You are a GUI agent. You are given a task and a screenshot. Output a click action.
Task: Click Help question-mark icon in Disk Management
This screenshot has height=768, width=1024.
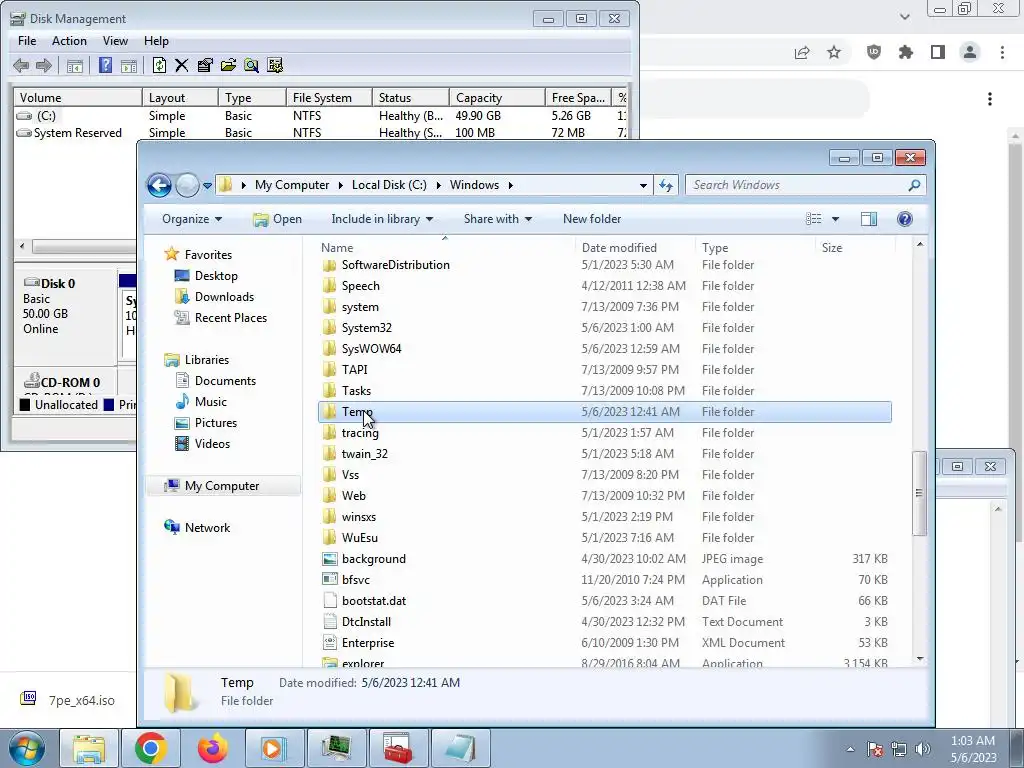[x=105, y=65]
